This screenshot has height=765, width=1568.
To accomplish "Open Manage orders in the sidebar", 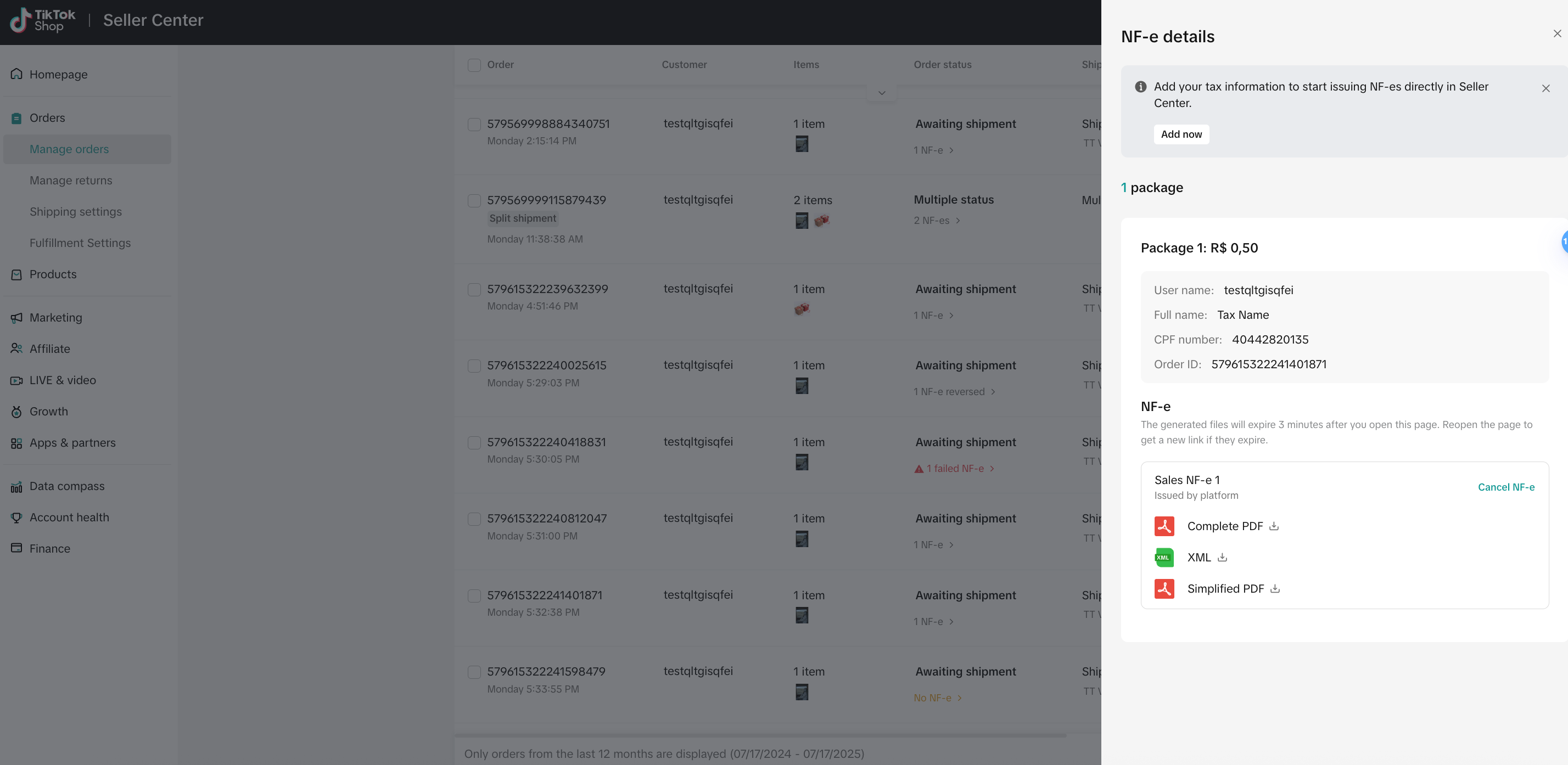I will (87, 149).
